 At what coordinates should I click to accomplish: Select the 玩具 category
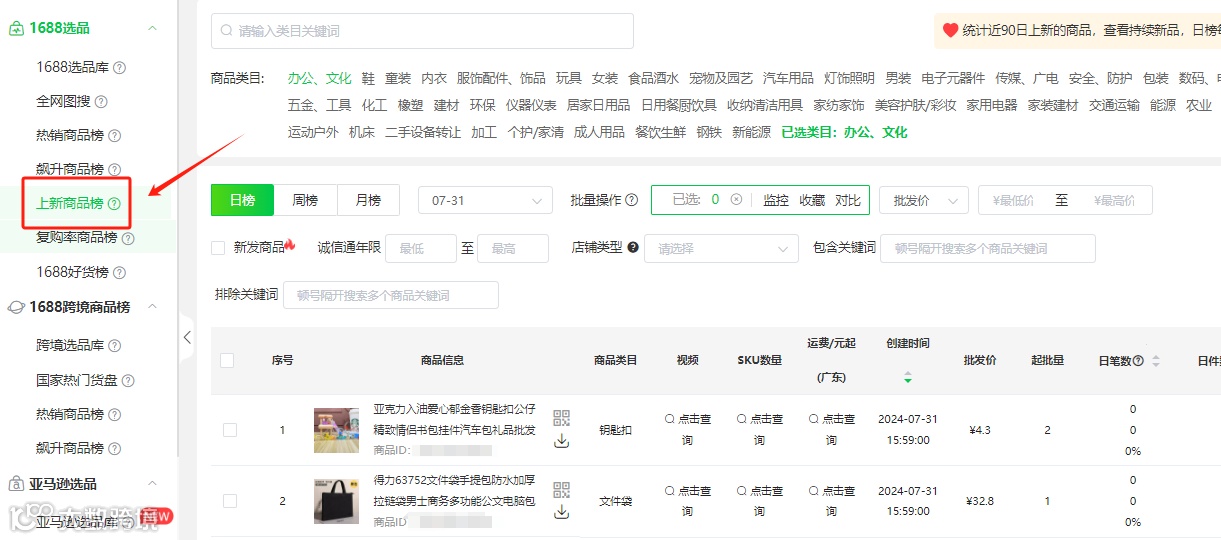tap(569, 78)
